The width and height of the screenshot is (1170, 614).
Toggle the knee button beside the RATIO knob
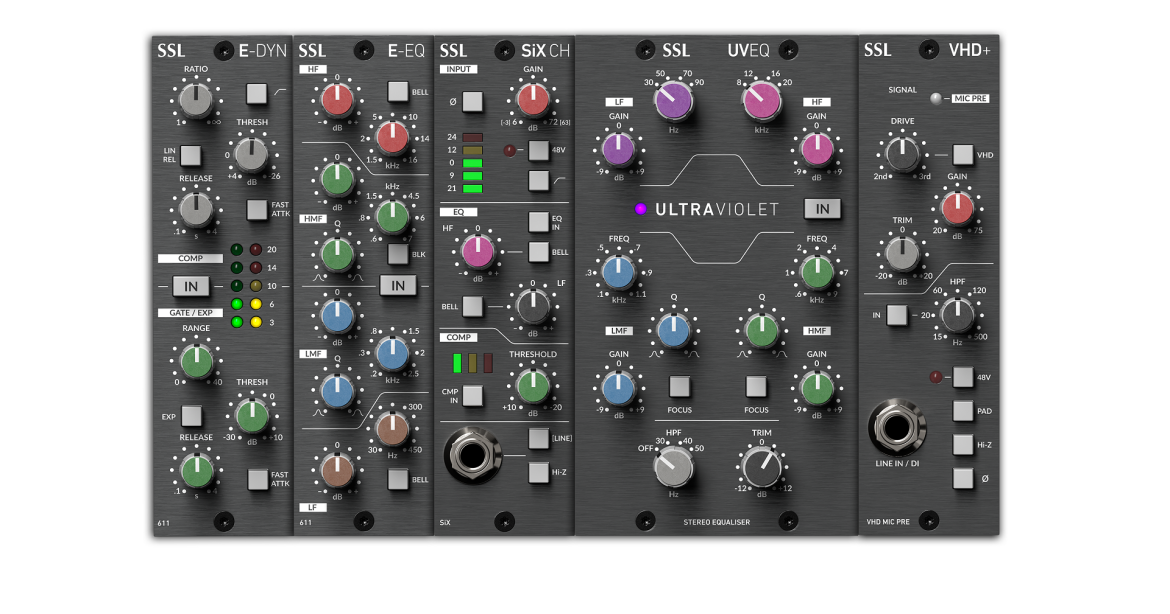click(x=256, y=93)
